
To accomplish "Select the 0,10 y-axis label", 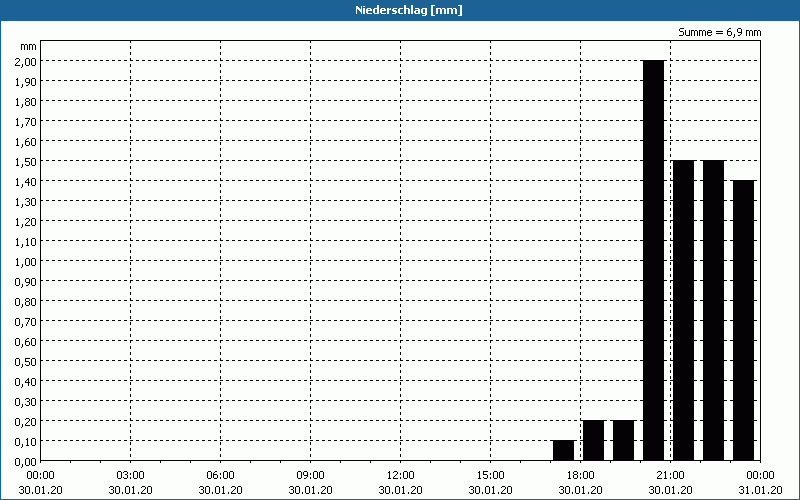I will tap(26, 441).
